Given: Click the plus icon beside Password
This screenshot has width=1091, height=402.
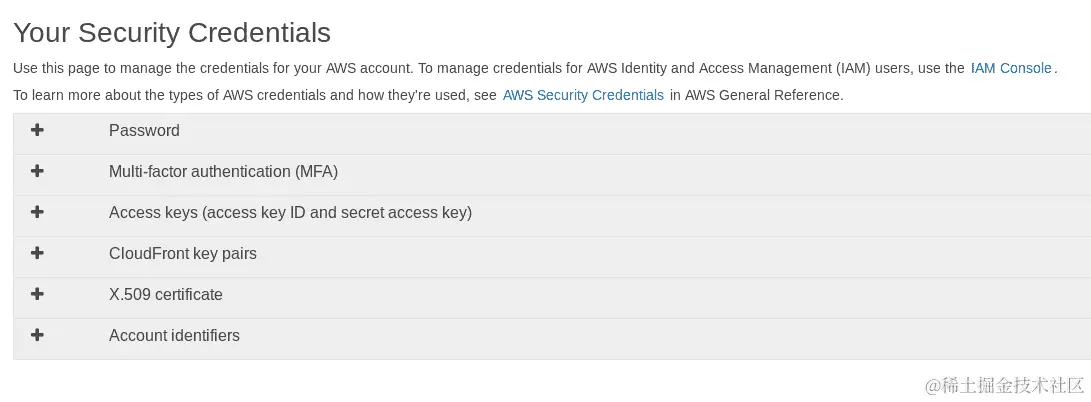Looking at the screenshot, I should click(x=37, y=130).
